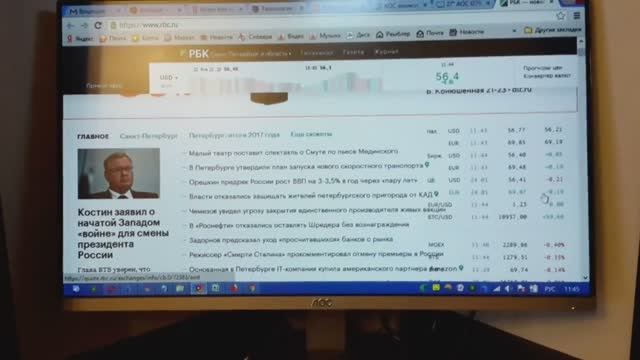Select the Санкт-Петербург news tab

pyautogui.click(x=149, y=136)
